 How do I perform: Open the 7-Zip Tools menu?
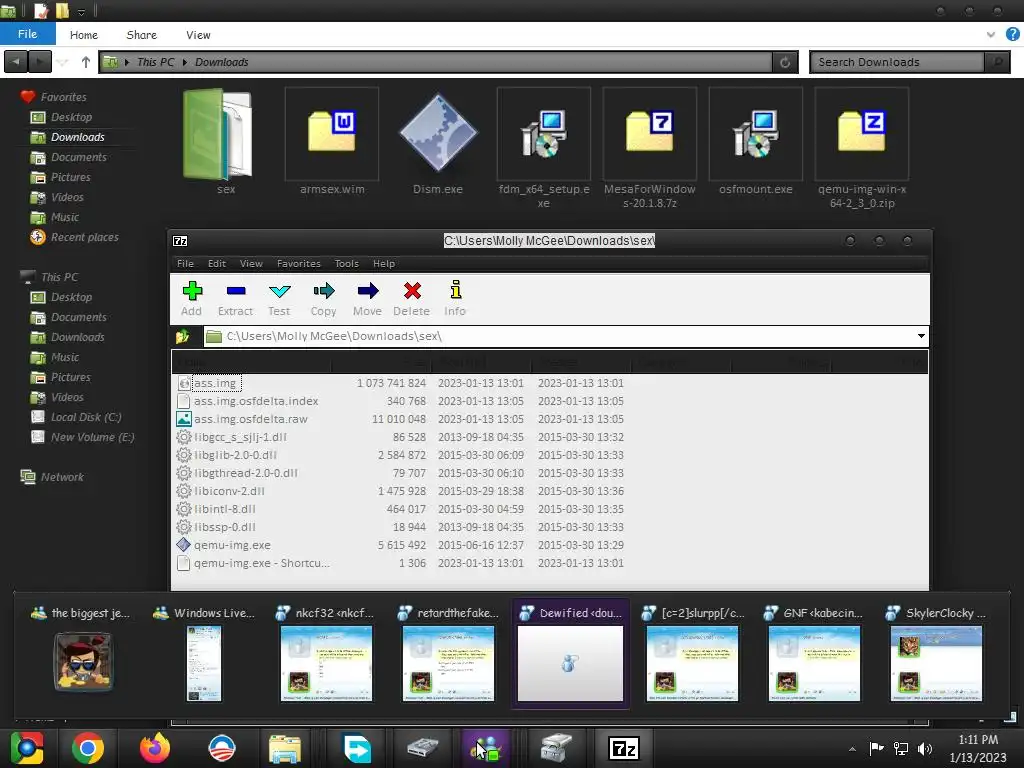pos(347,264)
